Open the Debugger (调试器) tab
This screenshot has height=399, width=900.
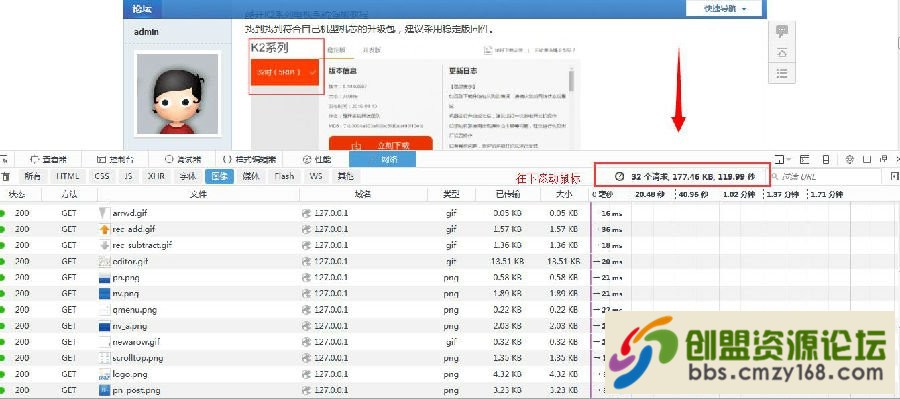tap(183, 159)
